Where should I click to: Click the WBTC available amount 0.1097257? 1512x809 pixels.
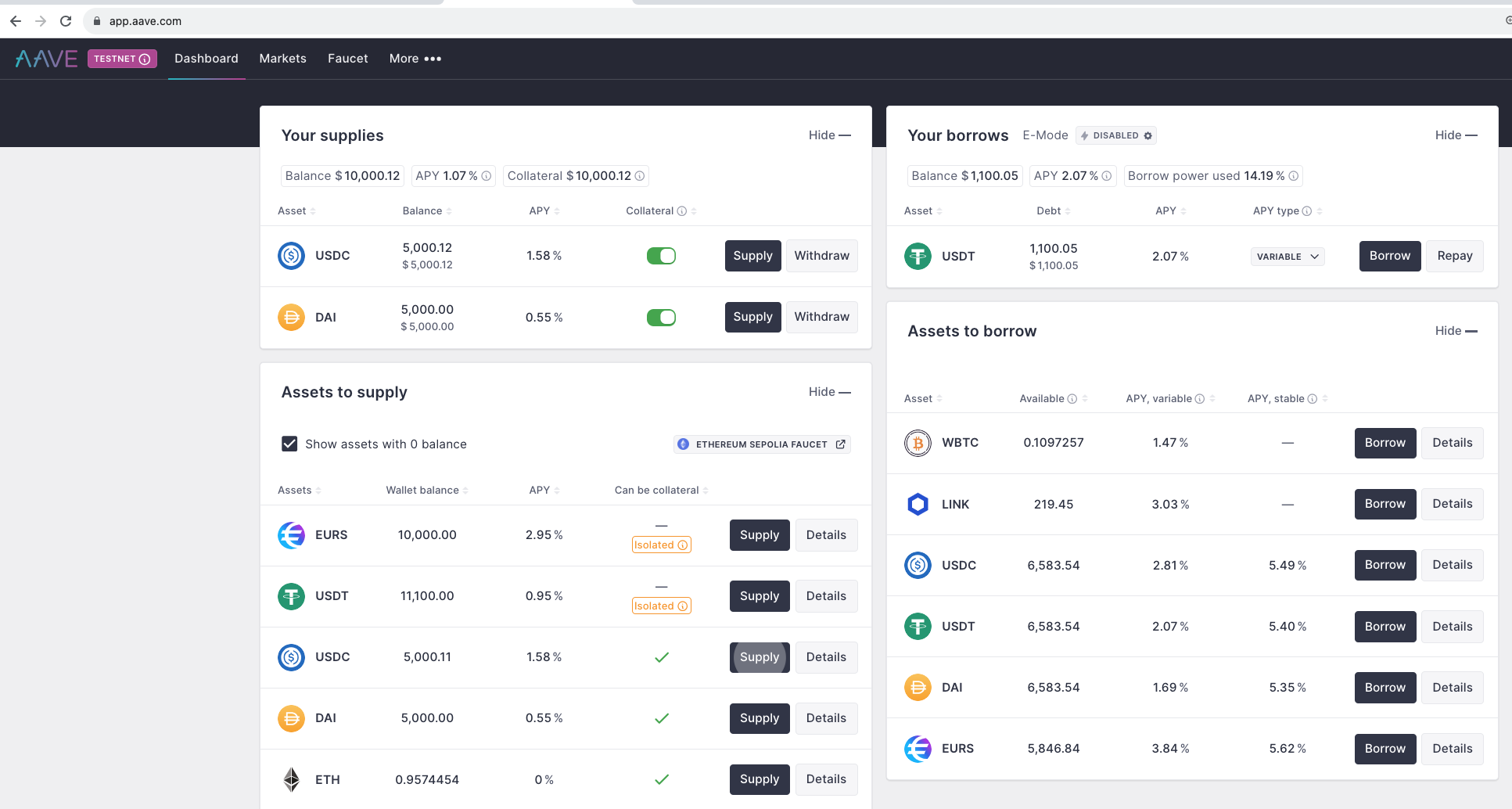pos(1054,443)
